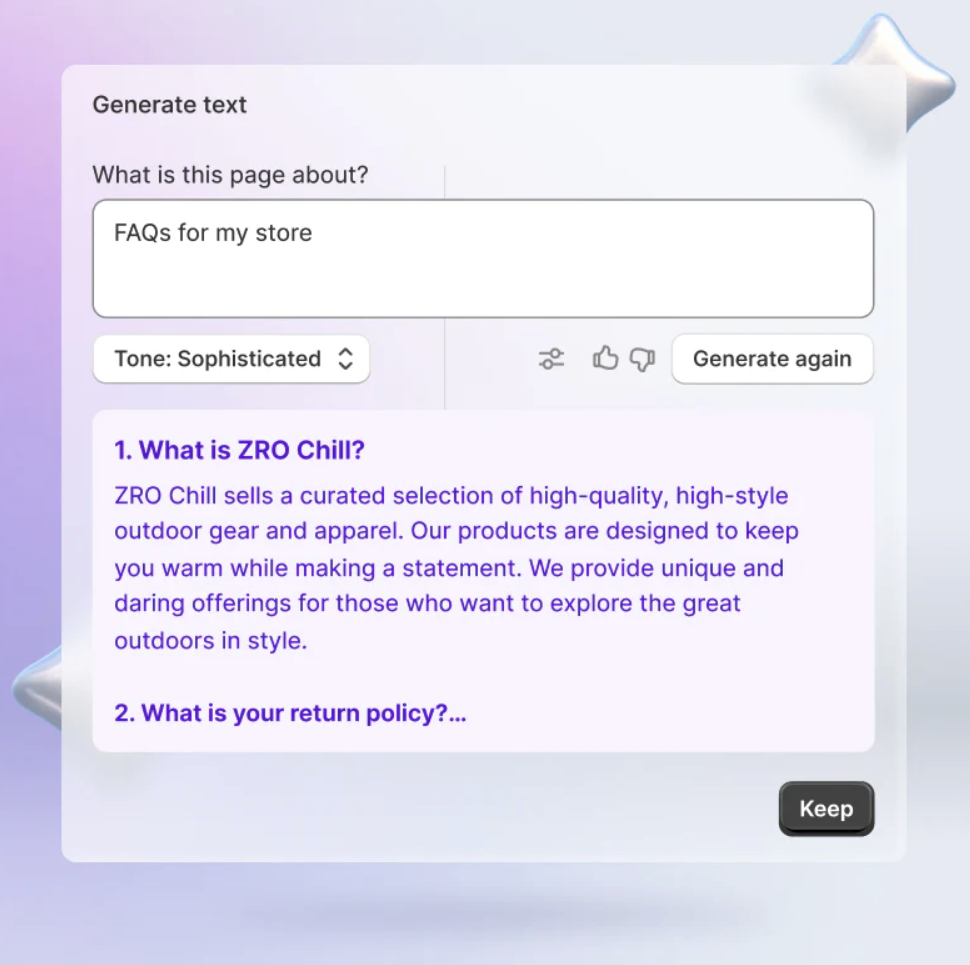Screen dimensions: 970x965
Task: Open the text generation settings sliders icon
Action: [x=551, y=359]
